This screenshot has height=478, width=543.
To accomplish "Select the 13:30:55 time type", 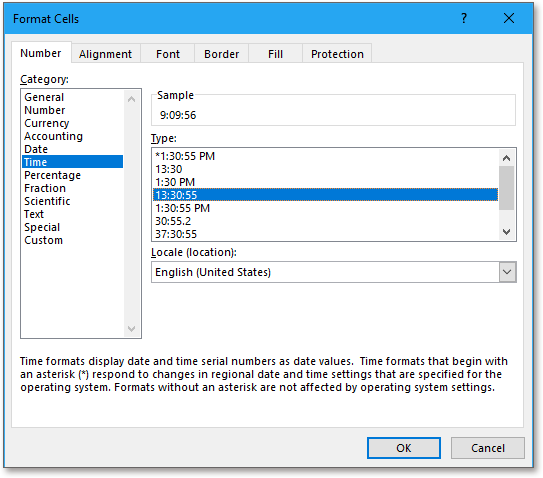I will (x=325, y=195).
